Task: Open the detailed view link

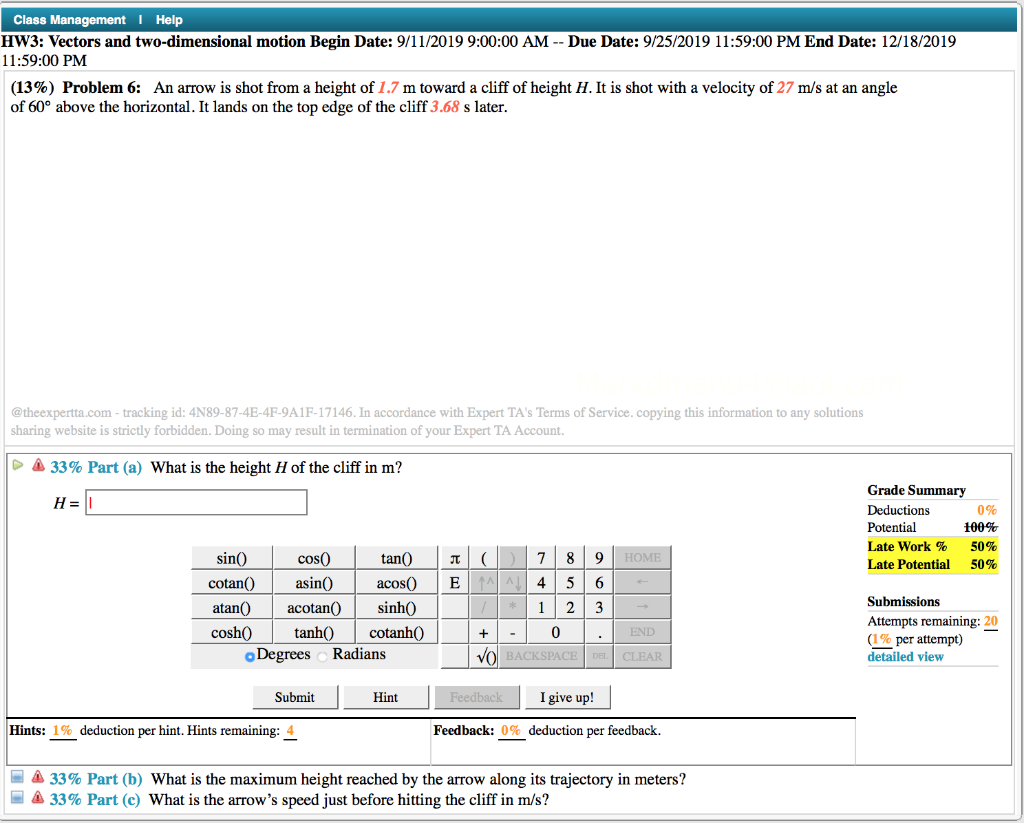Action: [x=905, y=657]
